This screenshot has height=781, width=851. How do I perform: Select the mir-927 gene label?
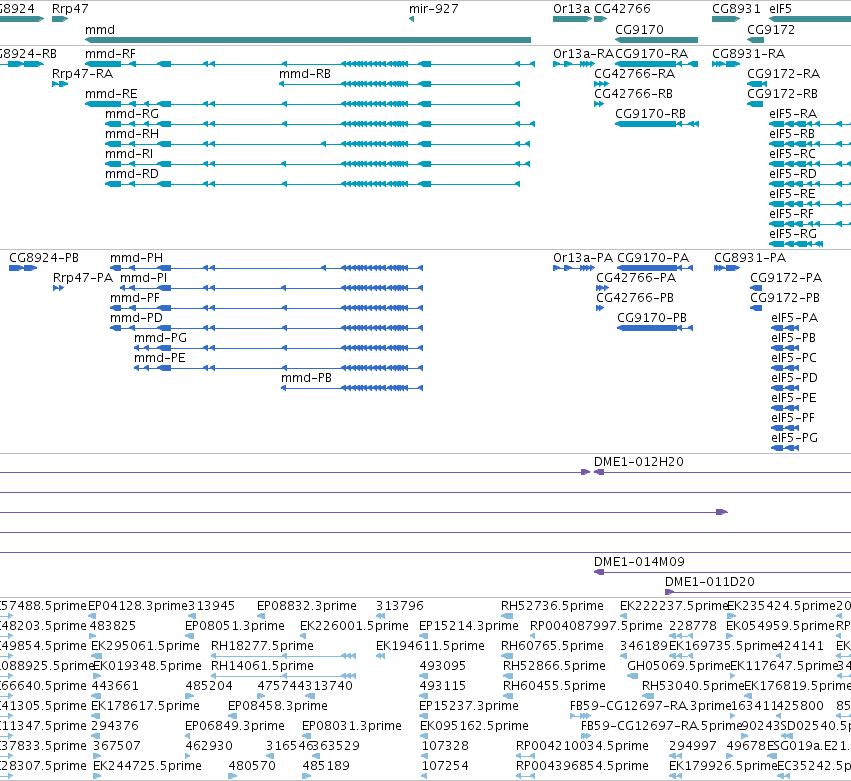[x=434, y=9]
